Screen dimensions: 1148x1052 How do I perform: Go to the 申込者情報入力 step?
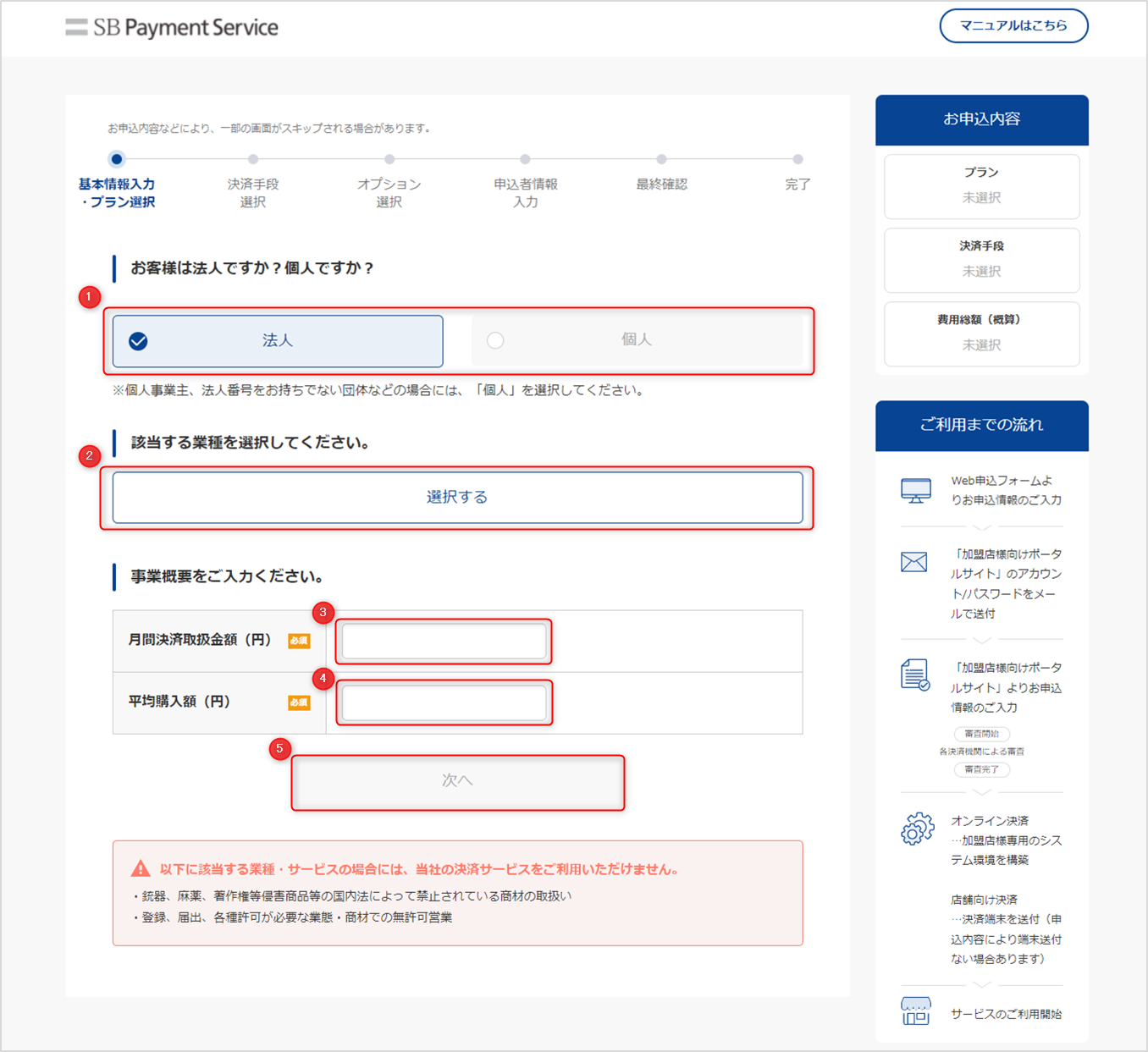click(x=526, y=182)
